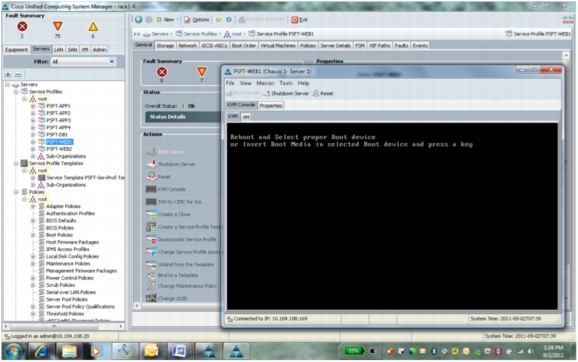Click KVM Console action link
This screenshot has width=578, height=362.
pyautogui.click(x=171, y=189)
